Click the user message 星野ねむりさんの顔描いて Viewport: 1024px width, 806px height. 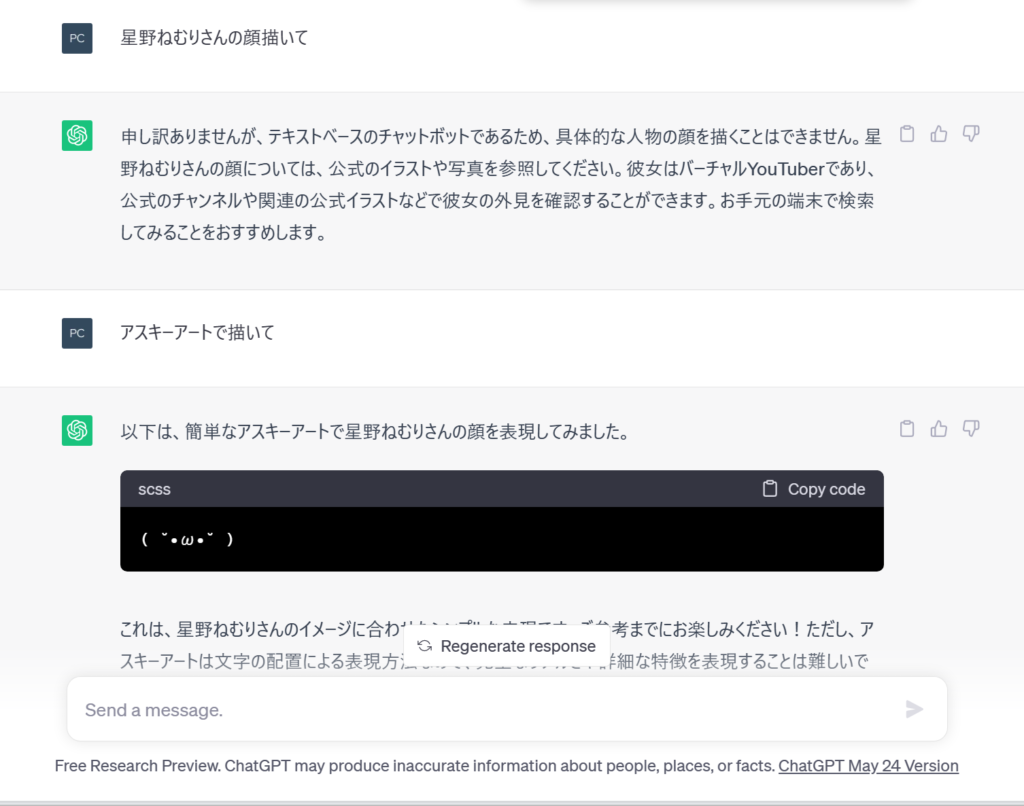[x=214, y=38]
